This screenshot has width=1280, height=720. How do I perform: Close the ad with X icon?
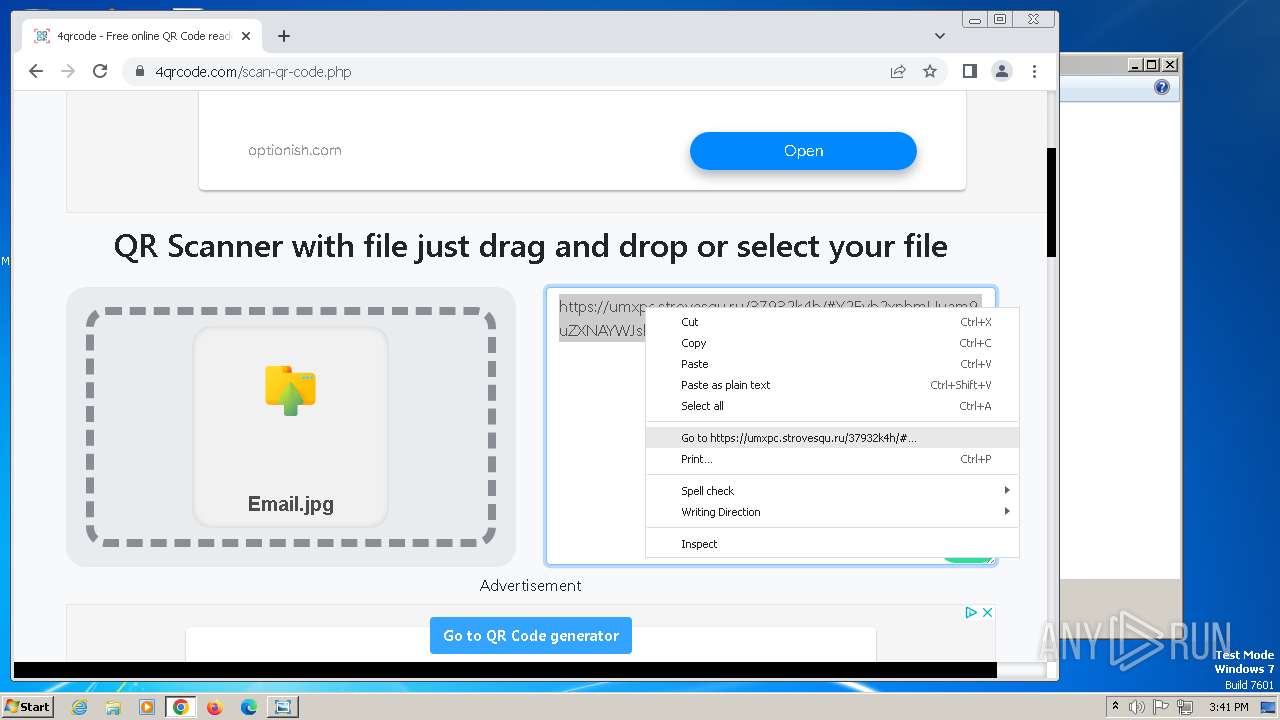987,612
